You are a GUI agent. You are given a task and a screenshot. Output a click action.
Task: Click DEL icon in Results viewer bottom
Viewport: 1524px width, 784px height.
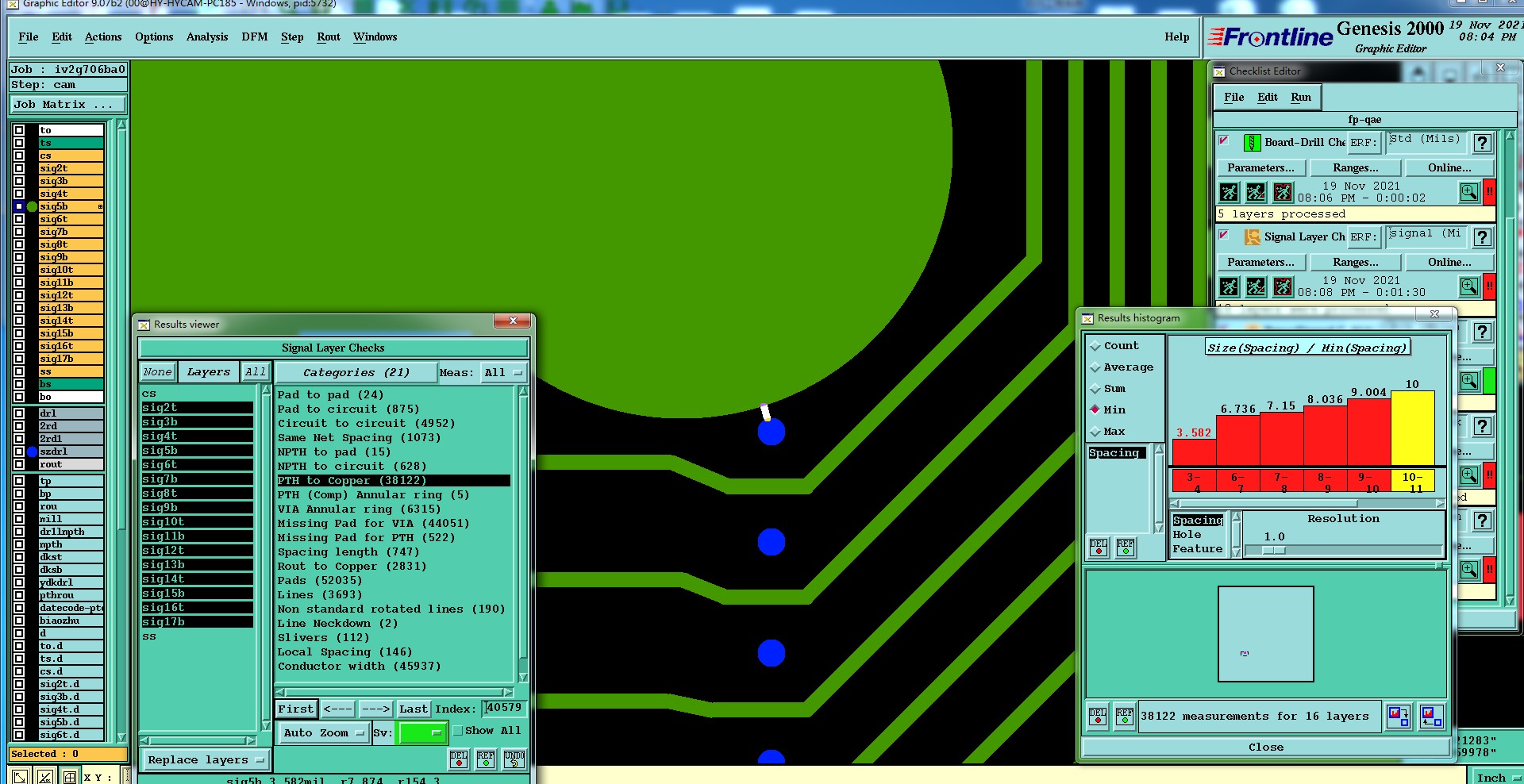(459, 759)
